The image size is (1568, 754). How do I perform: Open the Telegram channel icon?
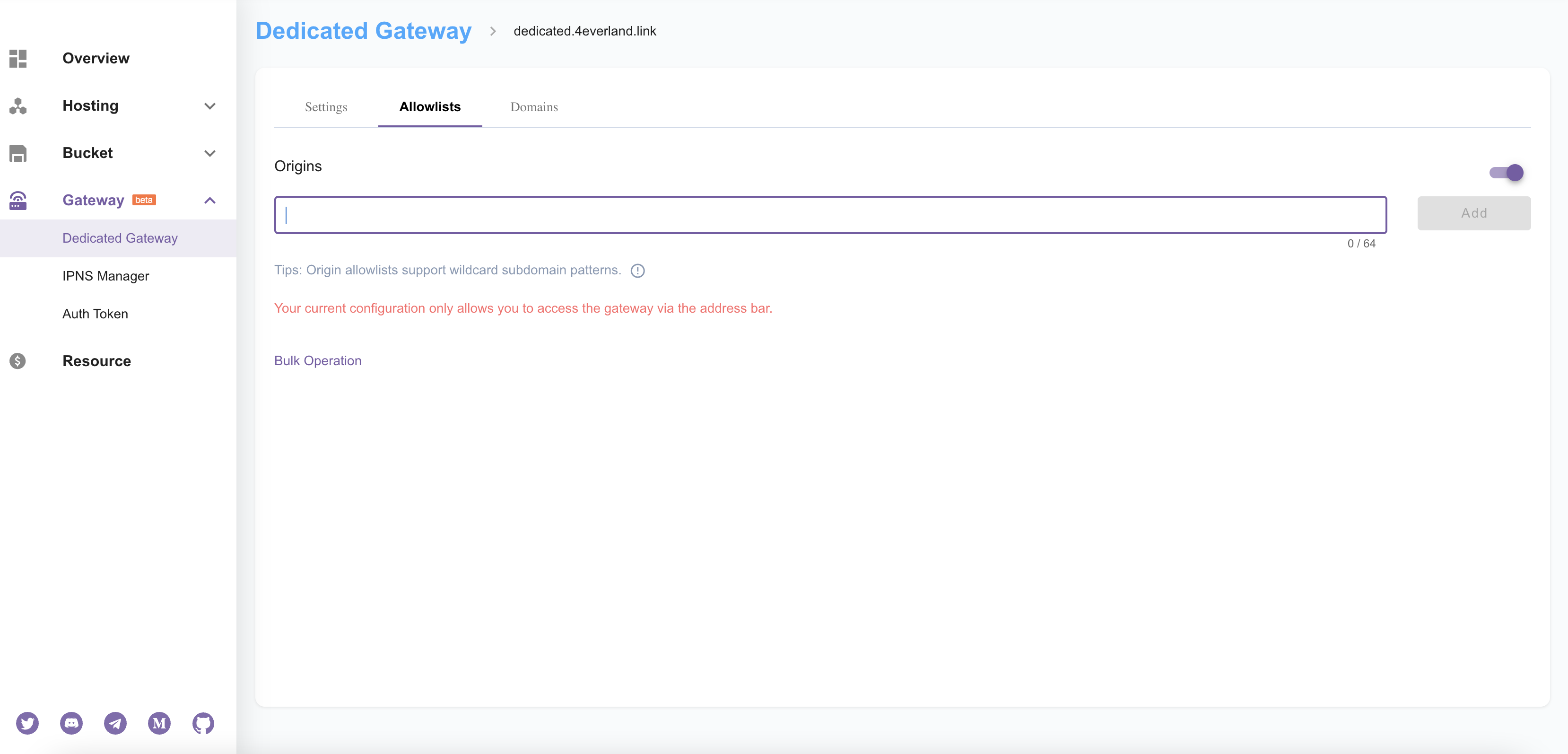coord(115,723)
